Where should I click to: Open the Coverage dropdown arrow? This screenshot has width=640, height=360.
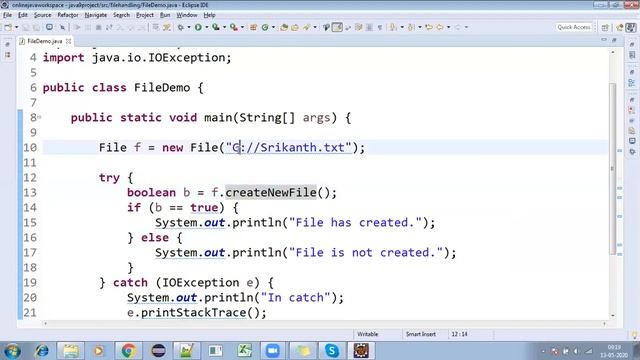[224, 27]
